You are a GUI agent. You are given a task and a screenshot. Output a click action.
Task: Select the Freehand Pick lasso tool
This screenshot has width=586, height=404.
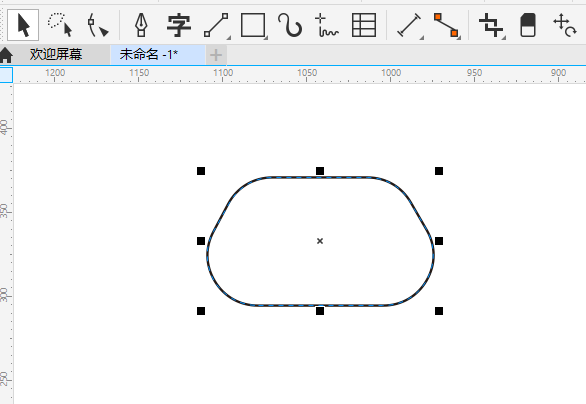coord(60,25)
